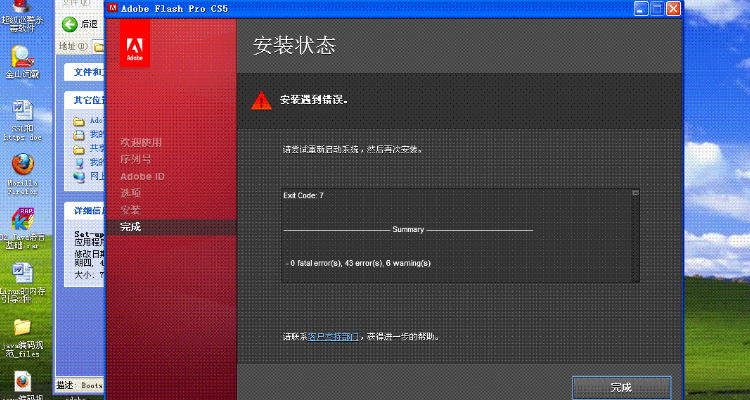Maximize the Adobe Flash Pro CS5 window

tap(657, 8)
